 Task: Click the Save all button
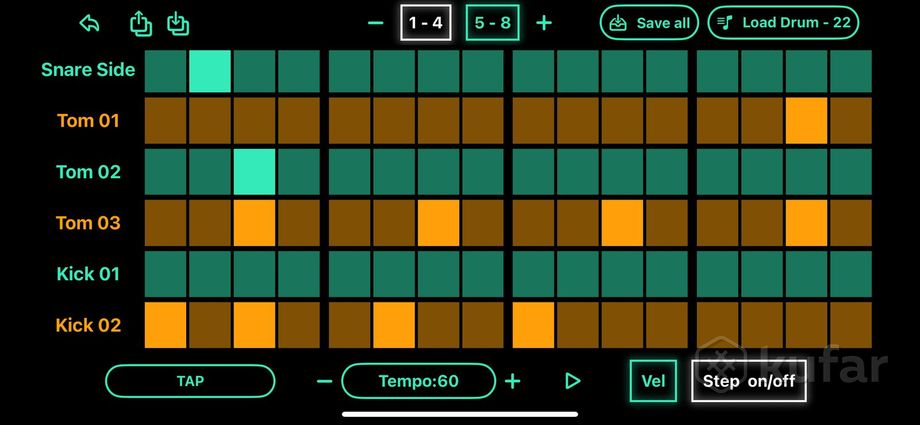(649, 23)
